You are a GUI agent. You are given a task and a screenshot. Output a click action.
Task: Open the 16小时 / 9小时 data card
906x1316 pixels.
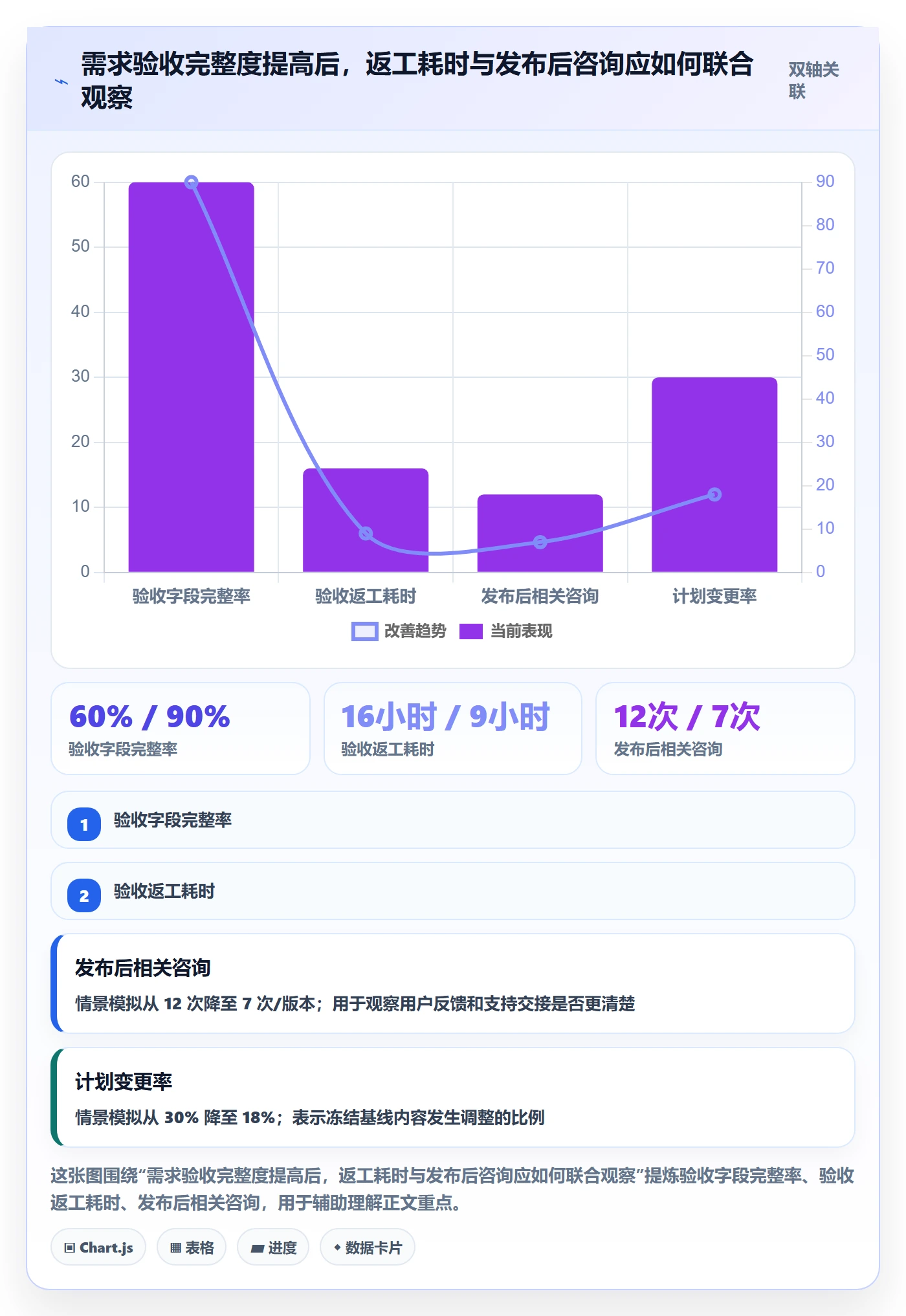452,729
